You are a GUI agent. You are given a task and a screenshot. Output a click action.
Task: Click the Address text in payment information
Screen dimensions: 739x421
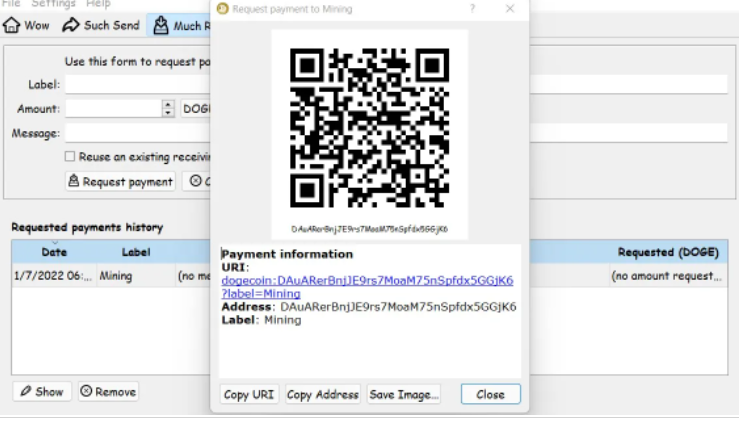tap(369, 307)
